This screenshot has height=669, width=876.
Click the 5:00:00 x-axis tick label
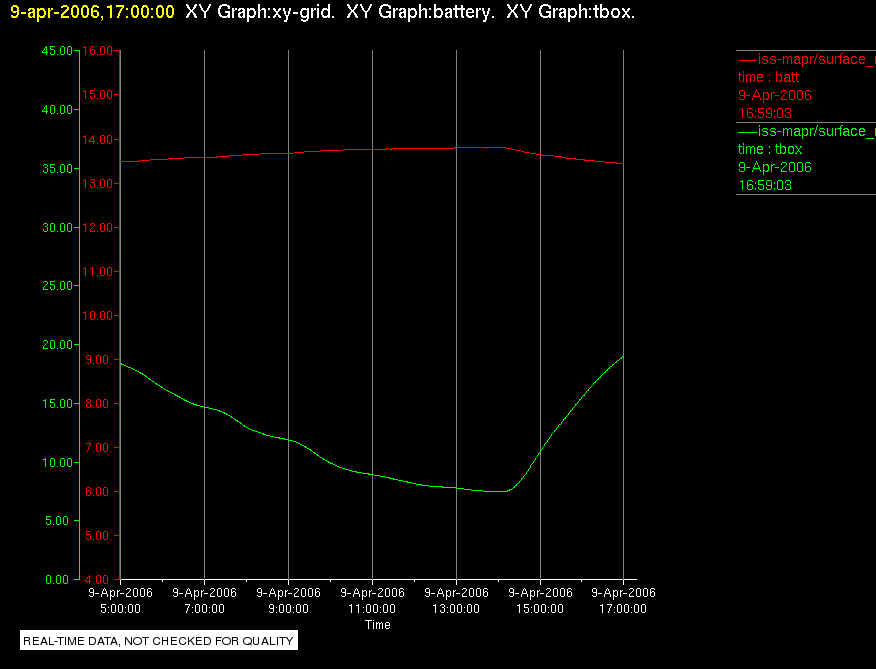tap(120, 609)
